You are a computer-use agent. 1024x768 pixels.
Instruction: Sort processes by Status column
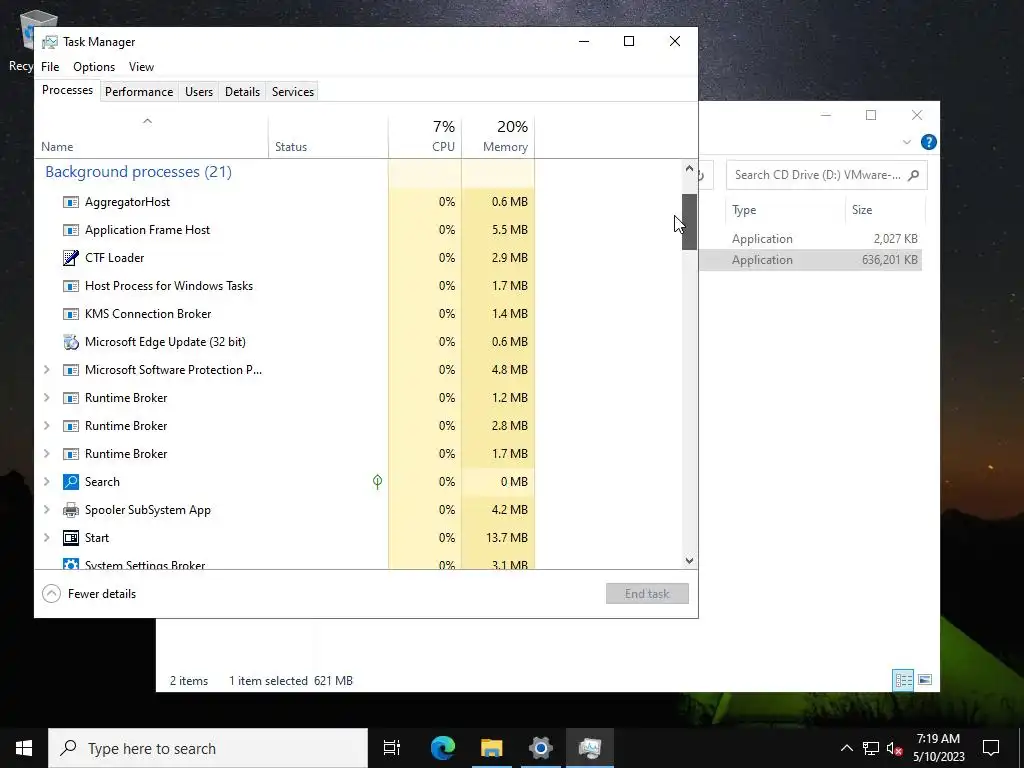(328, 137)
